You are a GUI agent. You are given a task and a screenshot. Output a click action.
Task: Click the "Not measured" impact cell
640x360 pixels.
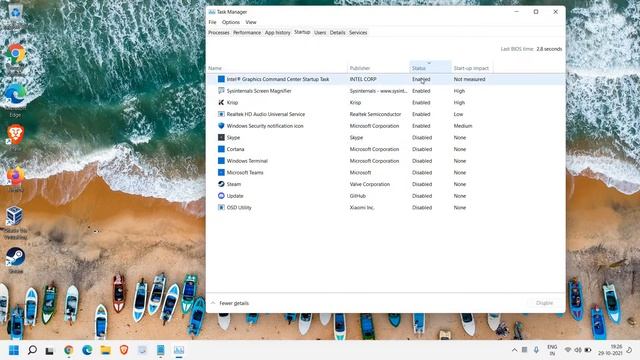pyautogui.click(x=469, y=80)
